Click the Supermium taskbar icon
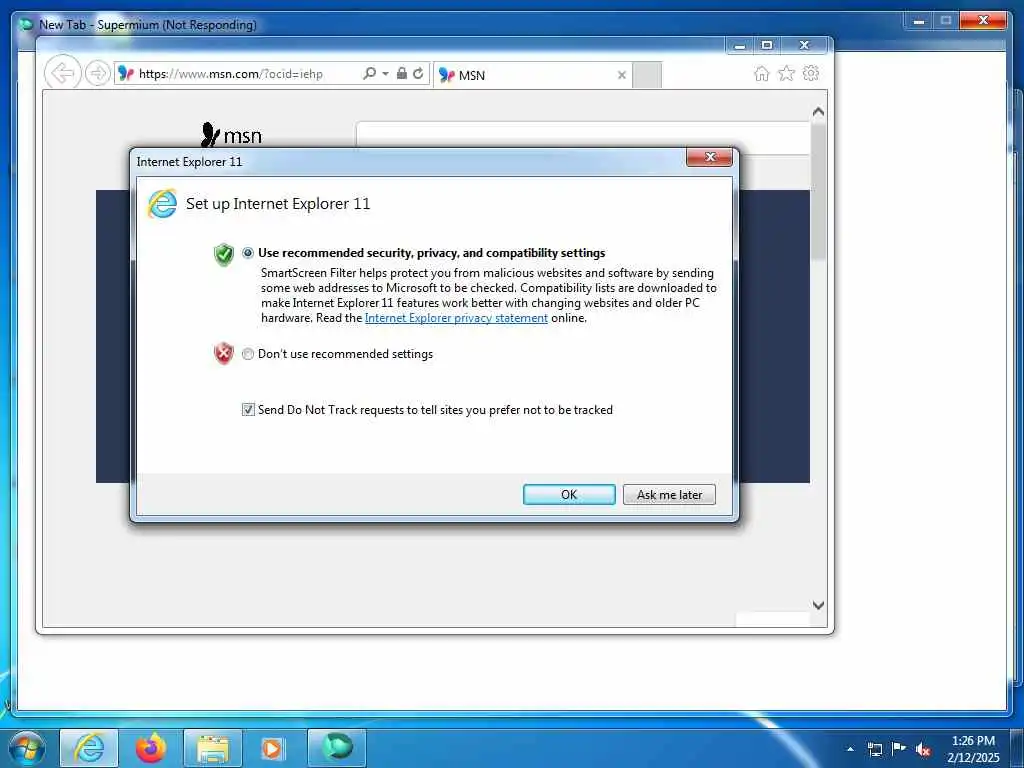The height and width of the screenshot is (768, 1024). [x=337, y=748]
